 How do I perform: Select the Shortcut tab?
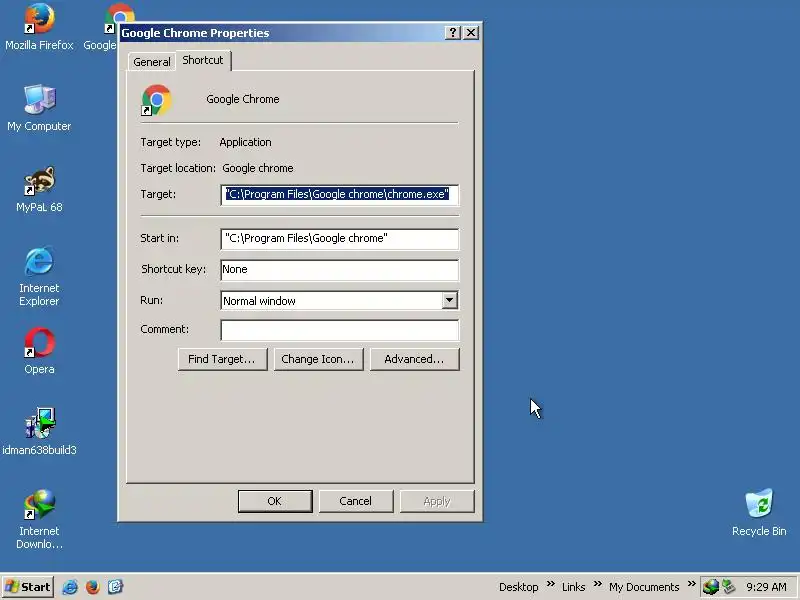pyautogui.click(x=203, y=60)
